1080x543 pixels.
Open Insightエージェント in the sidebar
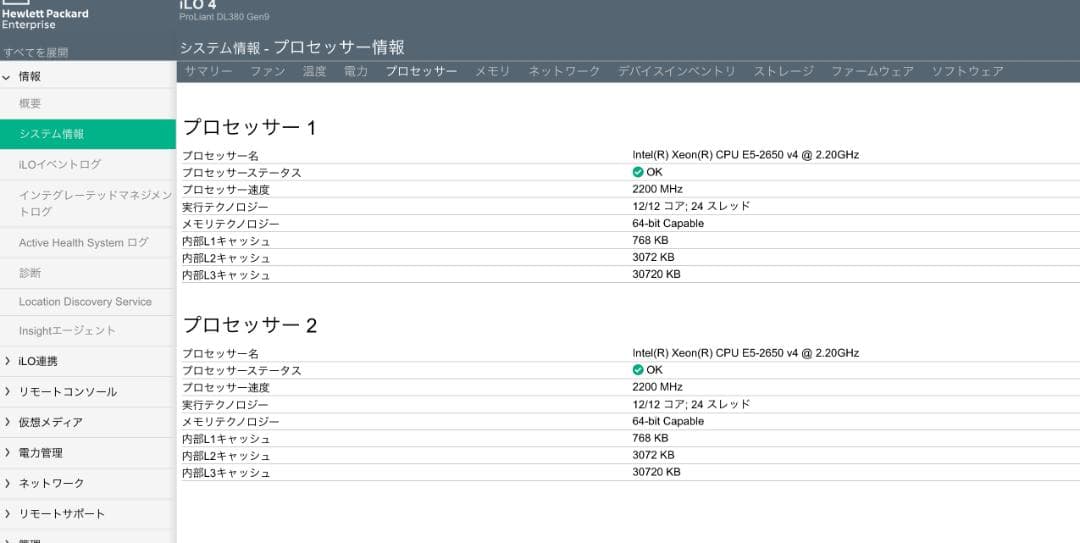[x=87, y=331]
